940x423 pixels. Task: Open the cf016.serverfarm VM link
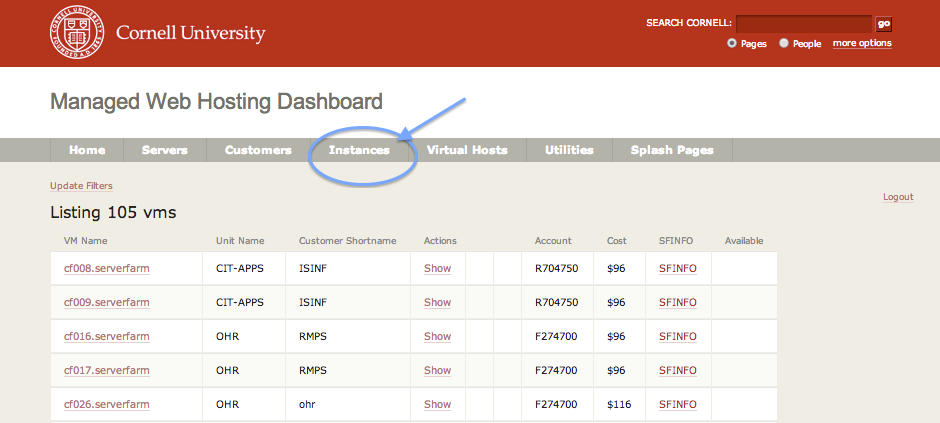107,337
